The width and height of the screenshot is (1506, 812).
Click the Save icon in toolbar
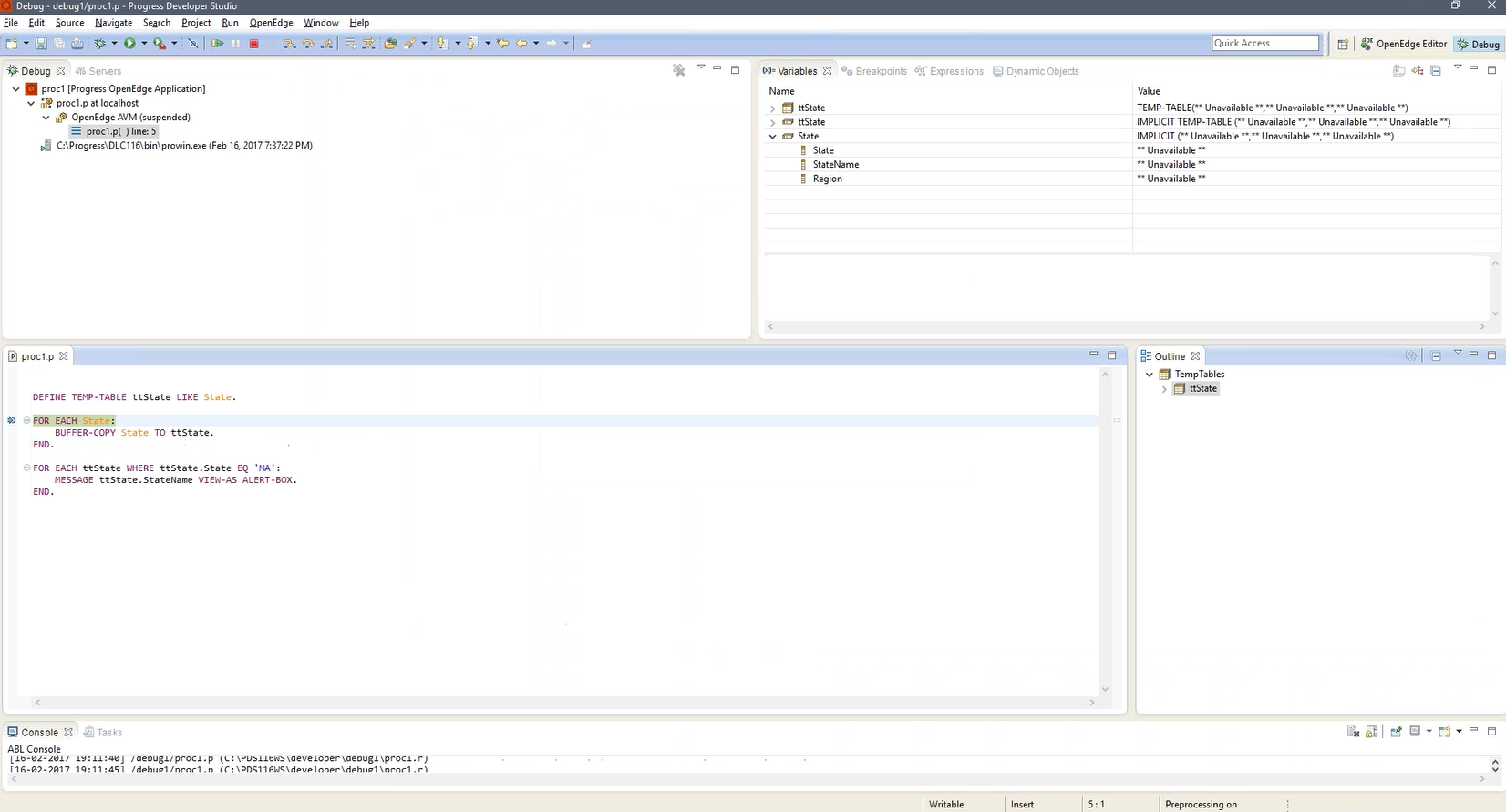pos(41,44)
